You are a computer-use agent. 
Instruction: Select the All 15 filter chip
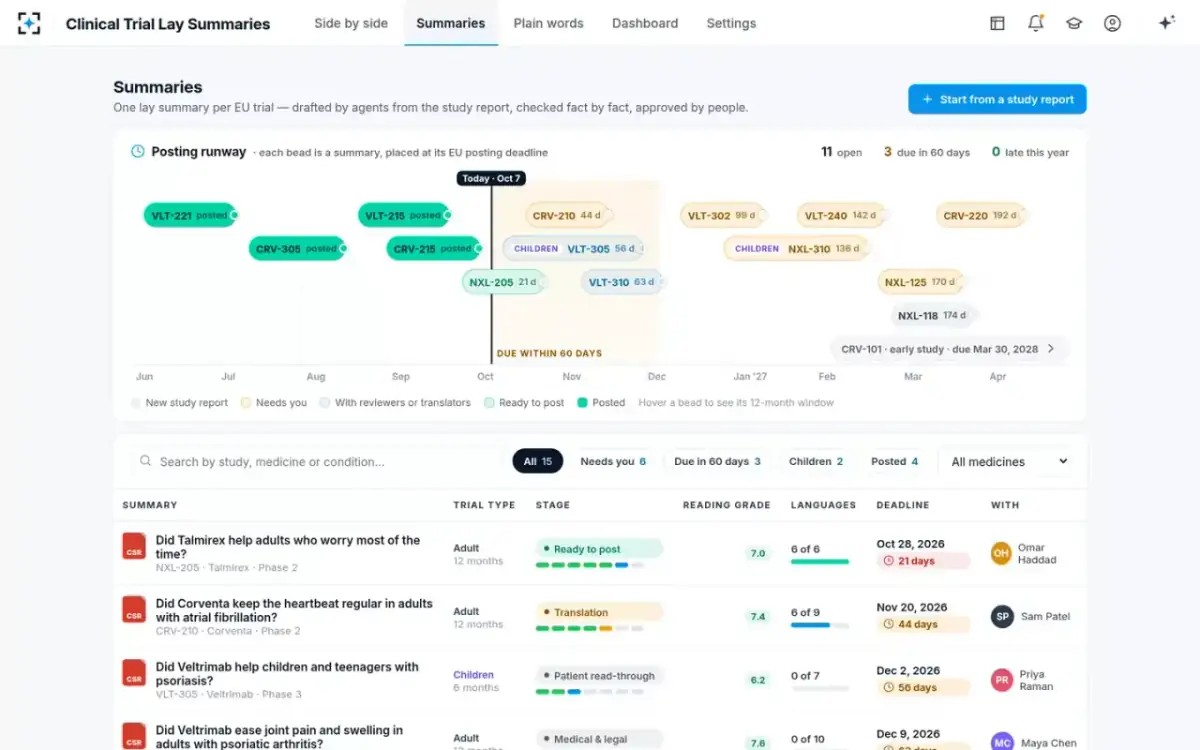click(538, 461)
